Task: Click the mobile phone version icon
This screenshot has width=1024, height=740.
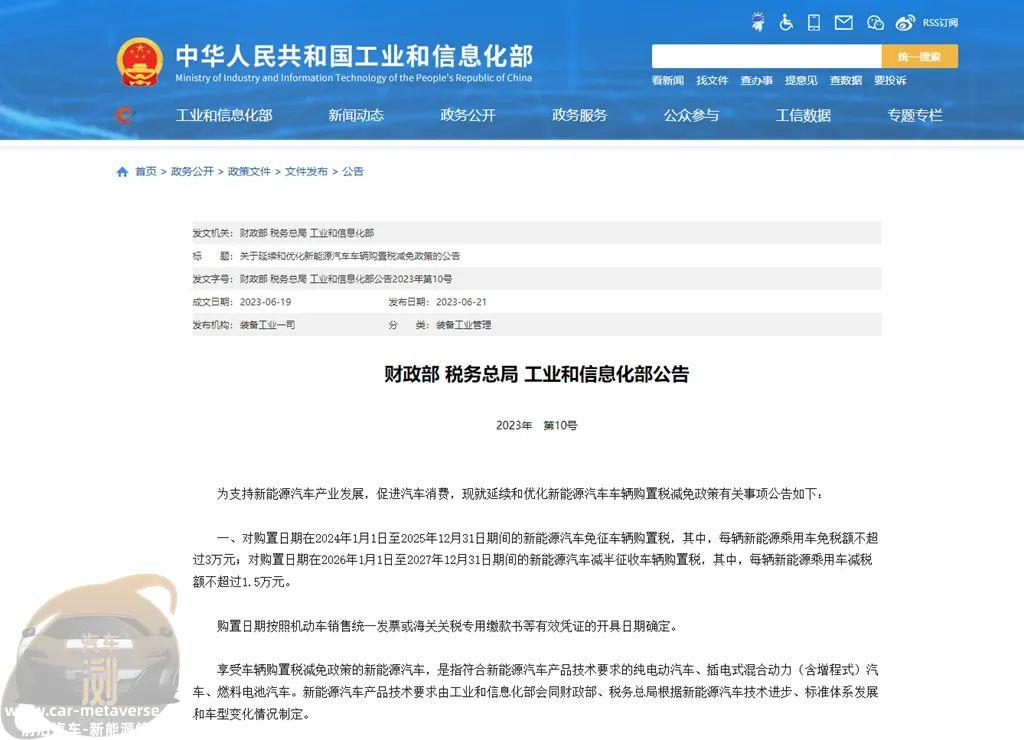Action: point(814,22)
